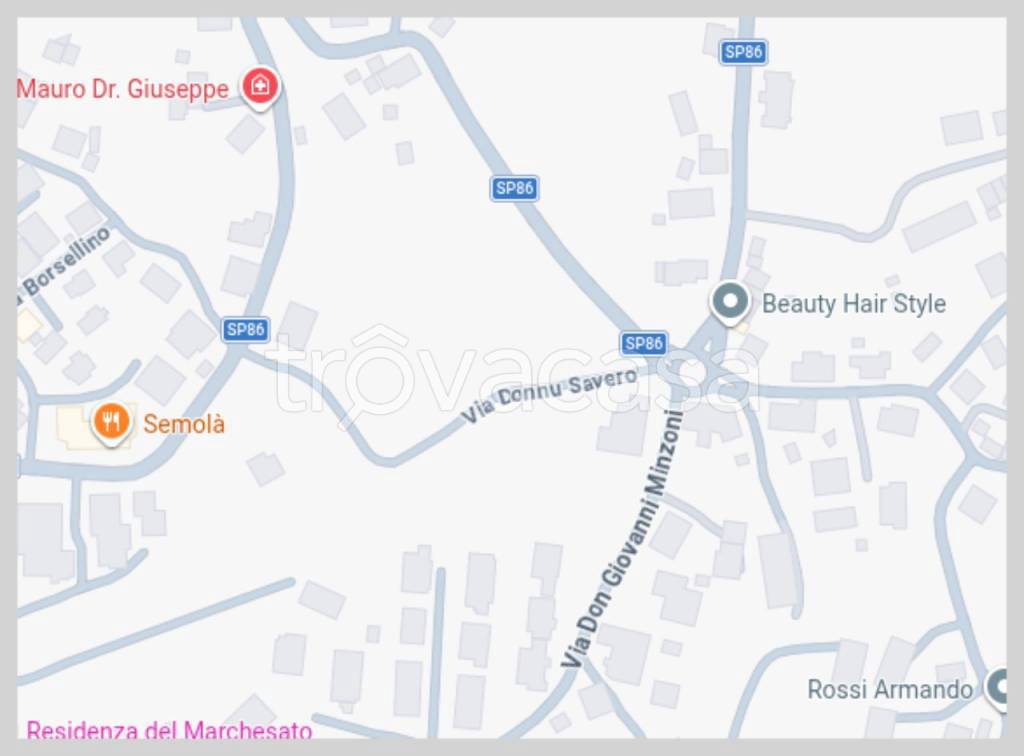The image size is (1024, 756).
Task: Click the Via Donnu Savero street name
Action: pyautogui.click(x=549, y=394)
